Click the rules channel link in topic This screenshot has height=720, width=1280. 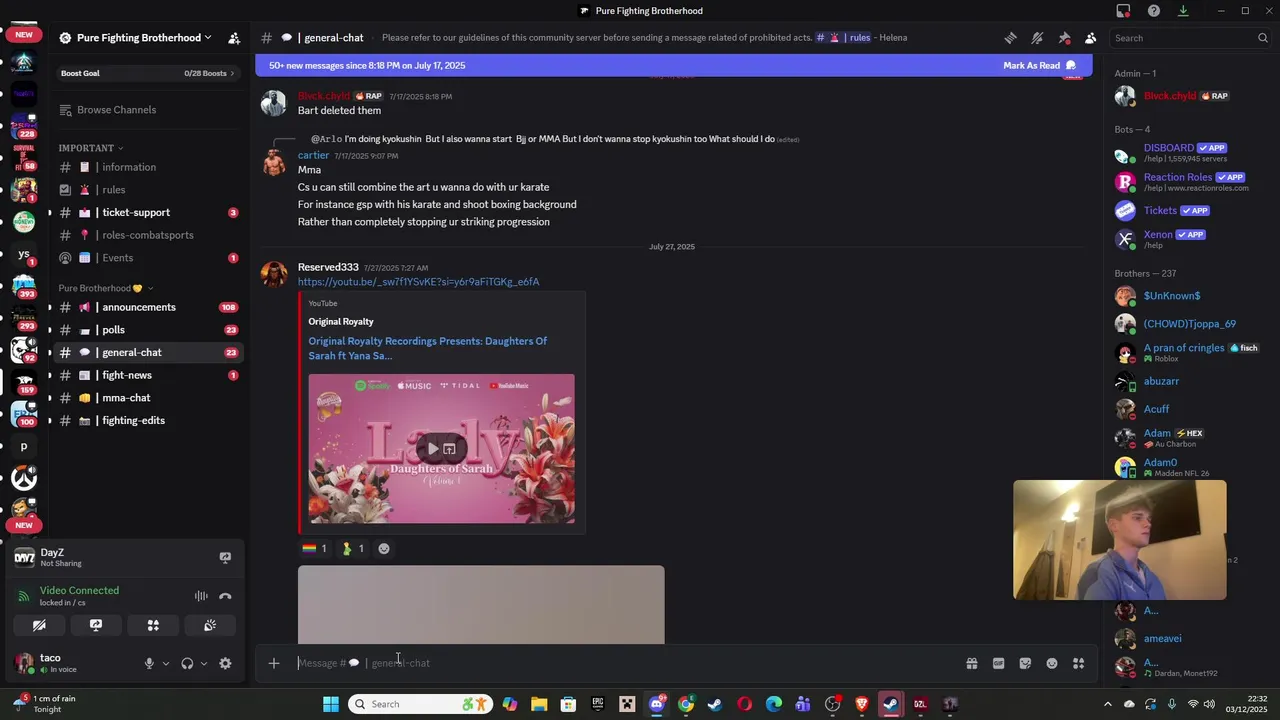pyautogui.click(x=843, y=38)
